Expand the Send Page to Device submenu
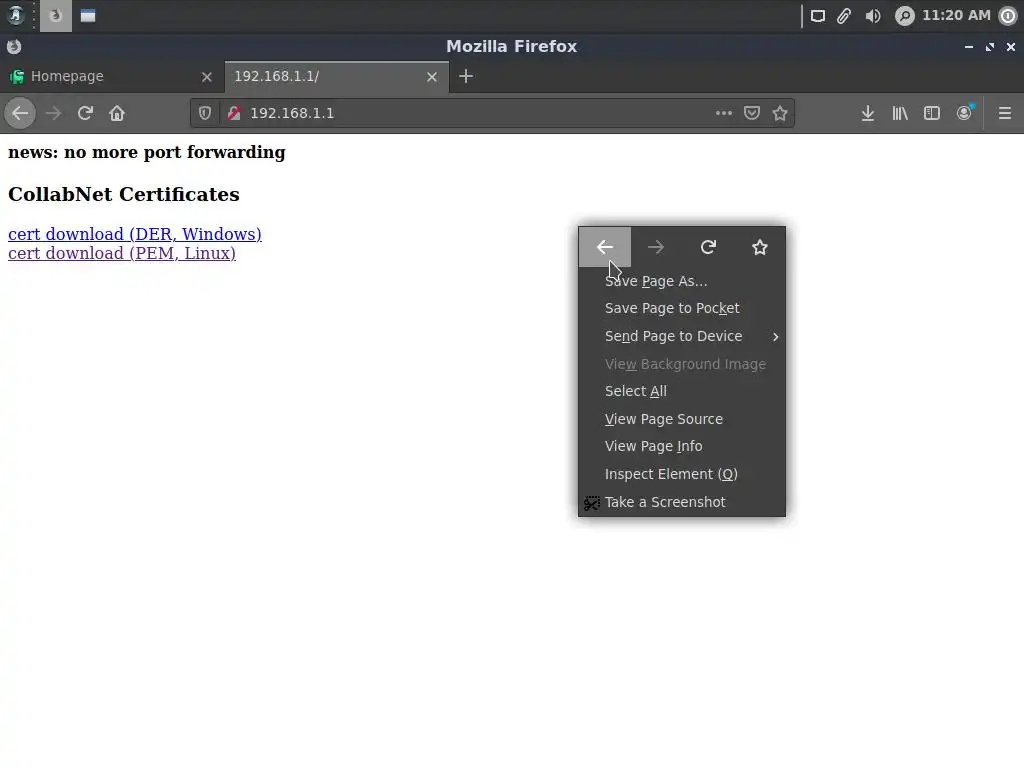 click(682, 336)
